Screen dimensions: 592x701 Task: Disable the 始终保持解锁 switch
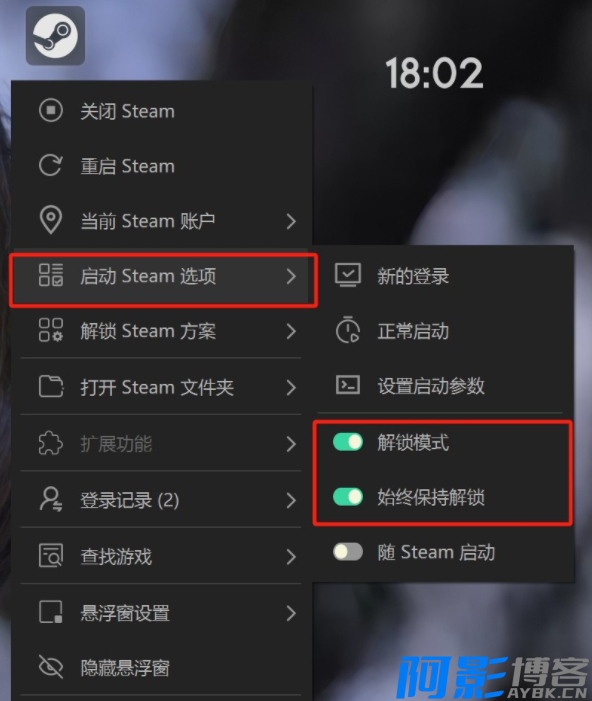point(348,497)
